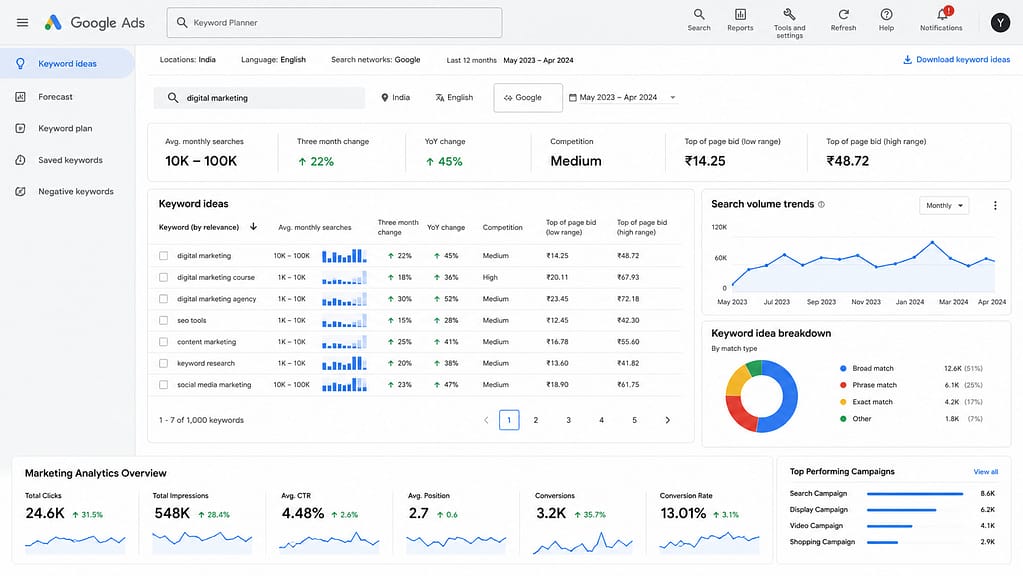Image resolution: width=1023 pixels, height=576 pixels.
Task: Click the download icon beside Download keyword ideas
Action: 907,59
